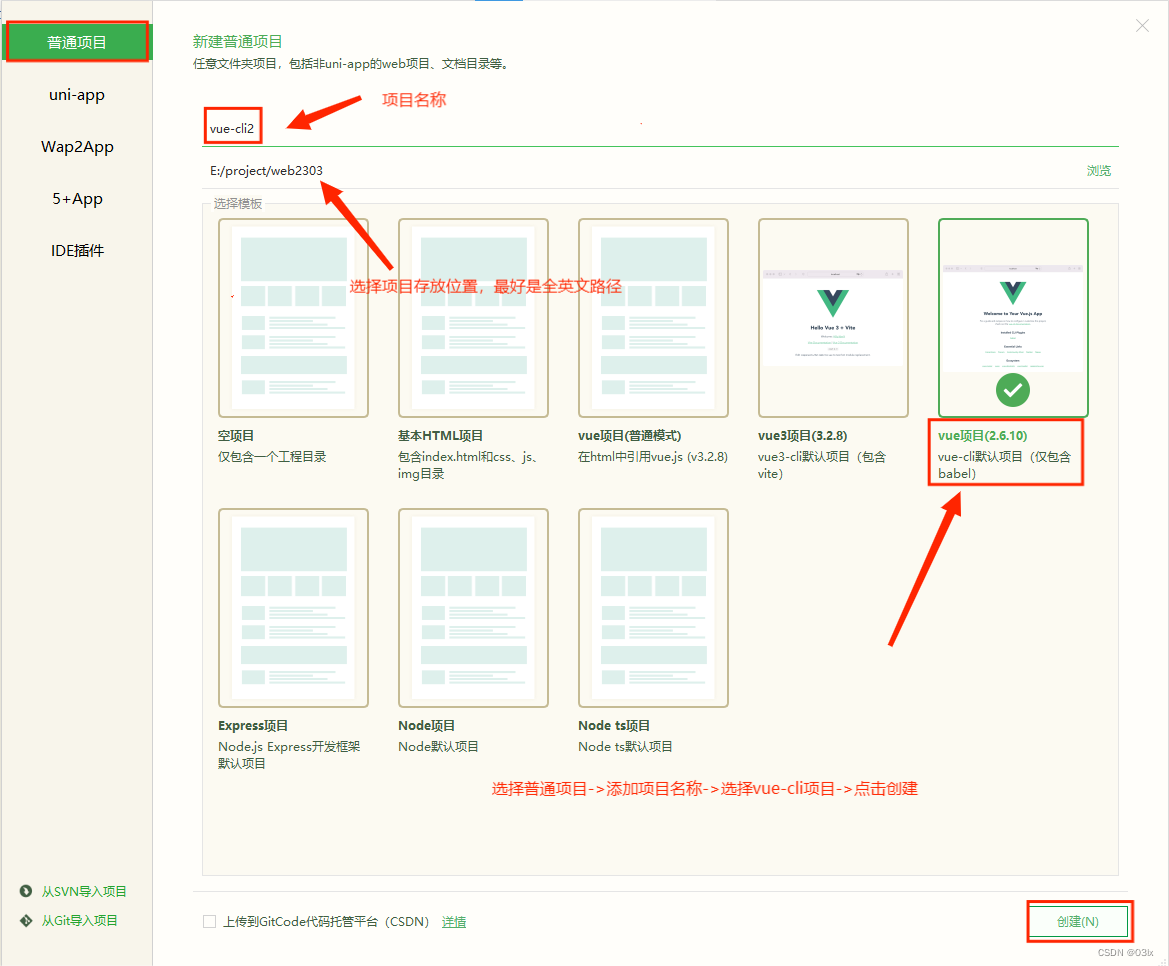
Task: Click the project name field showing vue-cli2
Action: 232,126
